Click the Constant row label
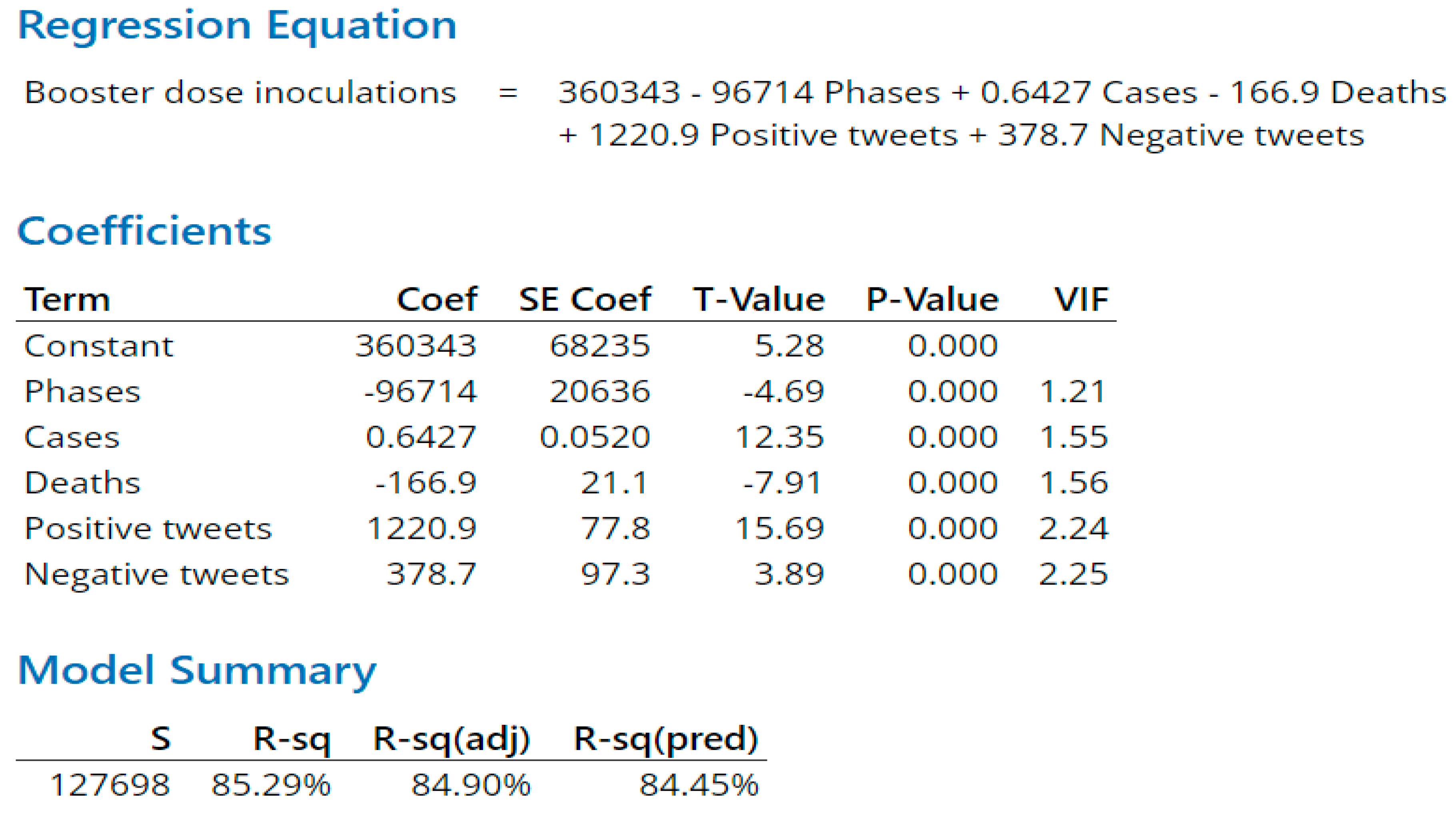Screen dimensions: 1456x814 (x=99, y=346)
